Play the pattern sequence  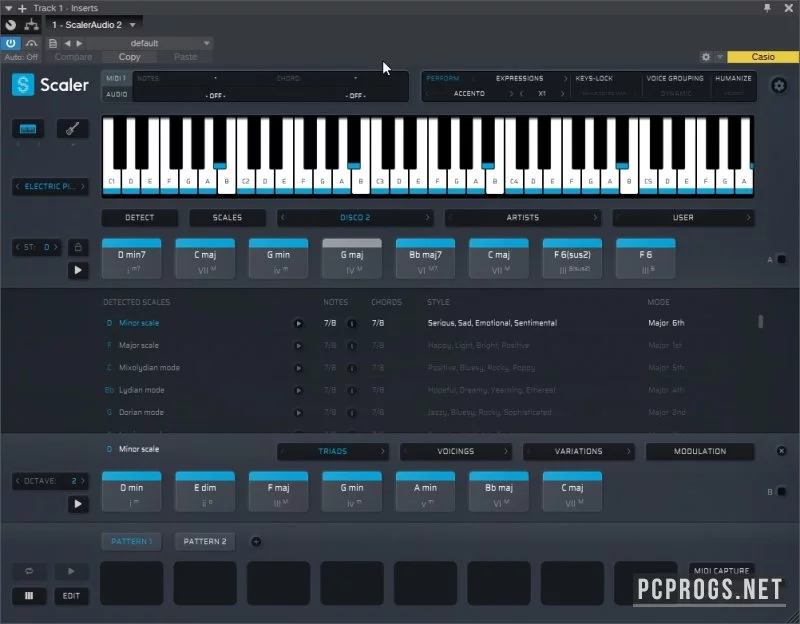point(71,571)
